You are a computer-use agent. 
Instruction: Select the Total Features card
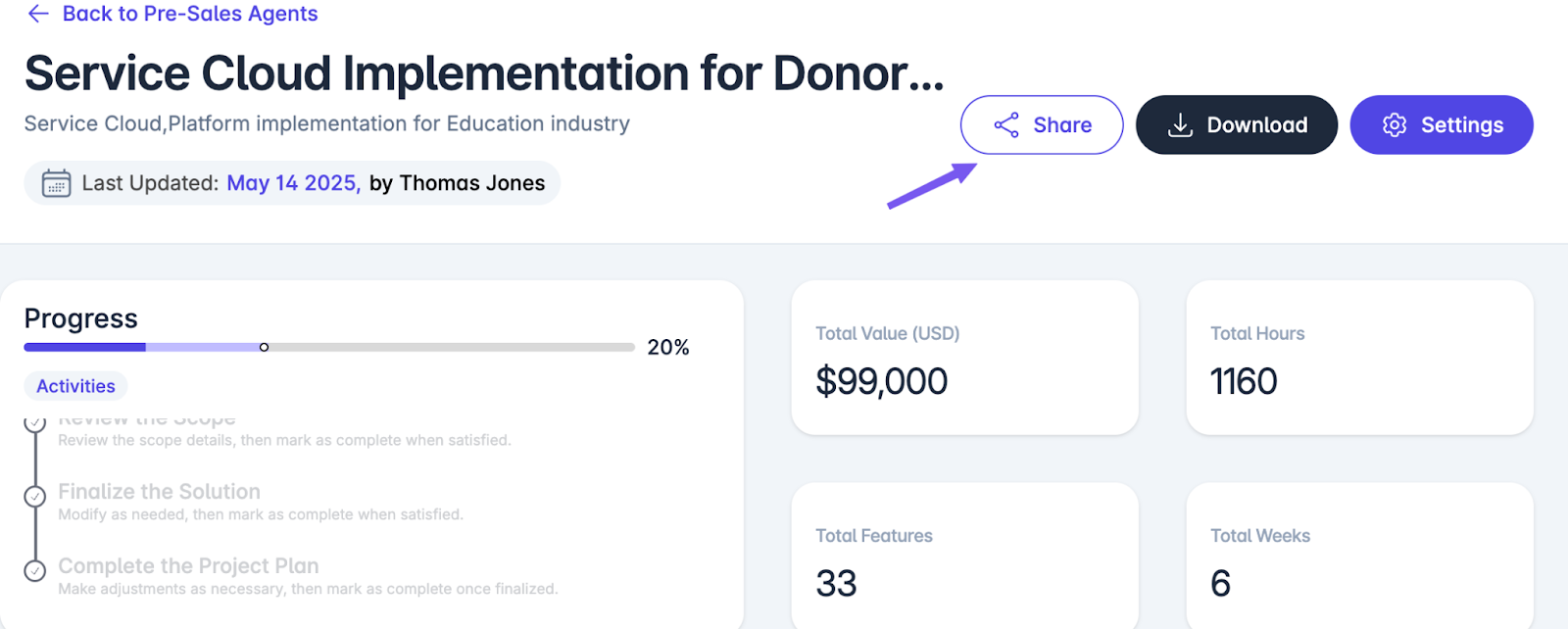964,556
